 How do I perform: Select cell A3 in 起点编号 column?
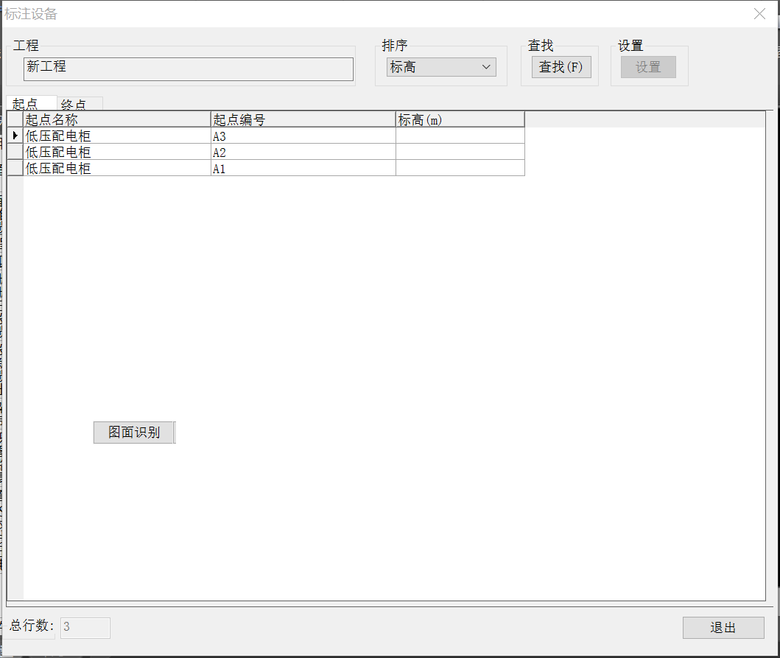pos(302,136)
